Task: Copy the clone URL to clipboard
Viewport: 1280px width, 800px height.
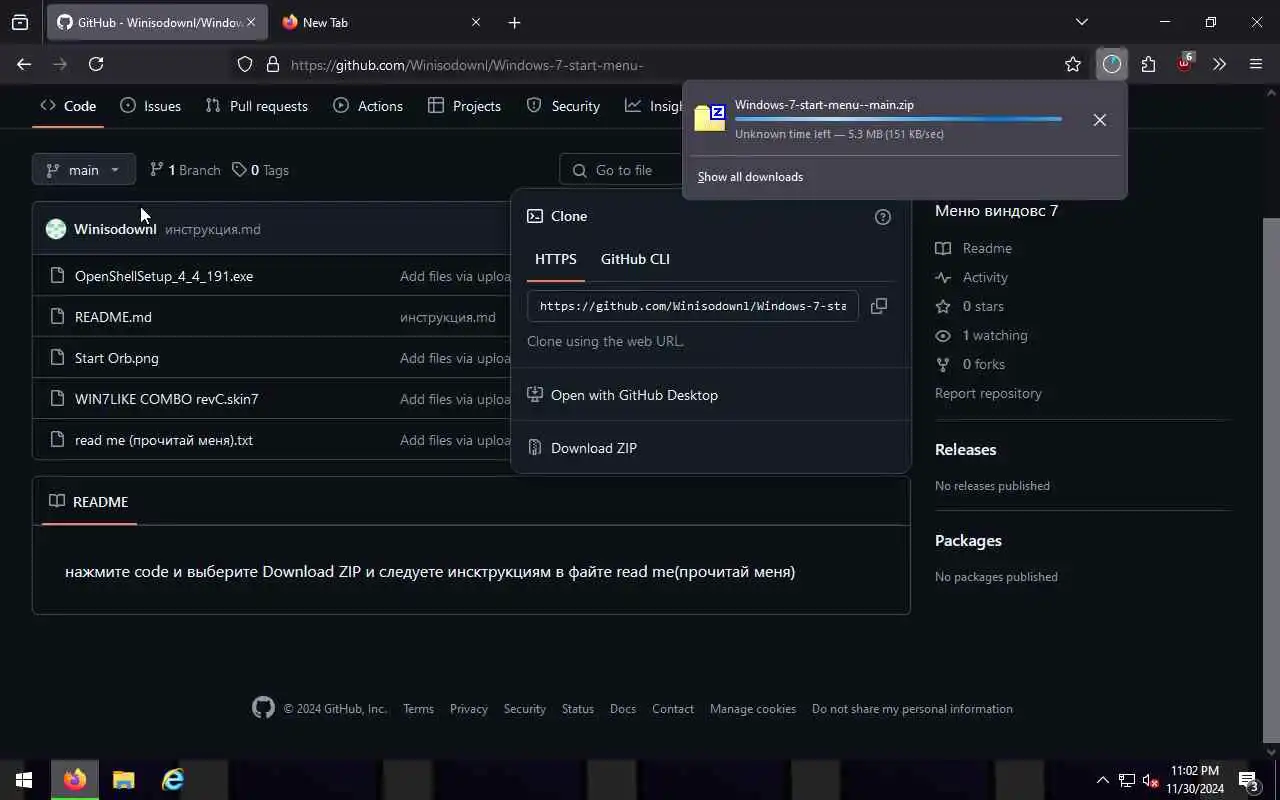Action: click(879, 306)
